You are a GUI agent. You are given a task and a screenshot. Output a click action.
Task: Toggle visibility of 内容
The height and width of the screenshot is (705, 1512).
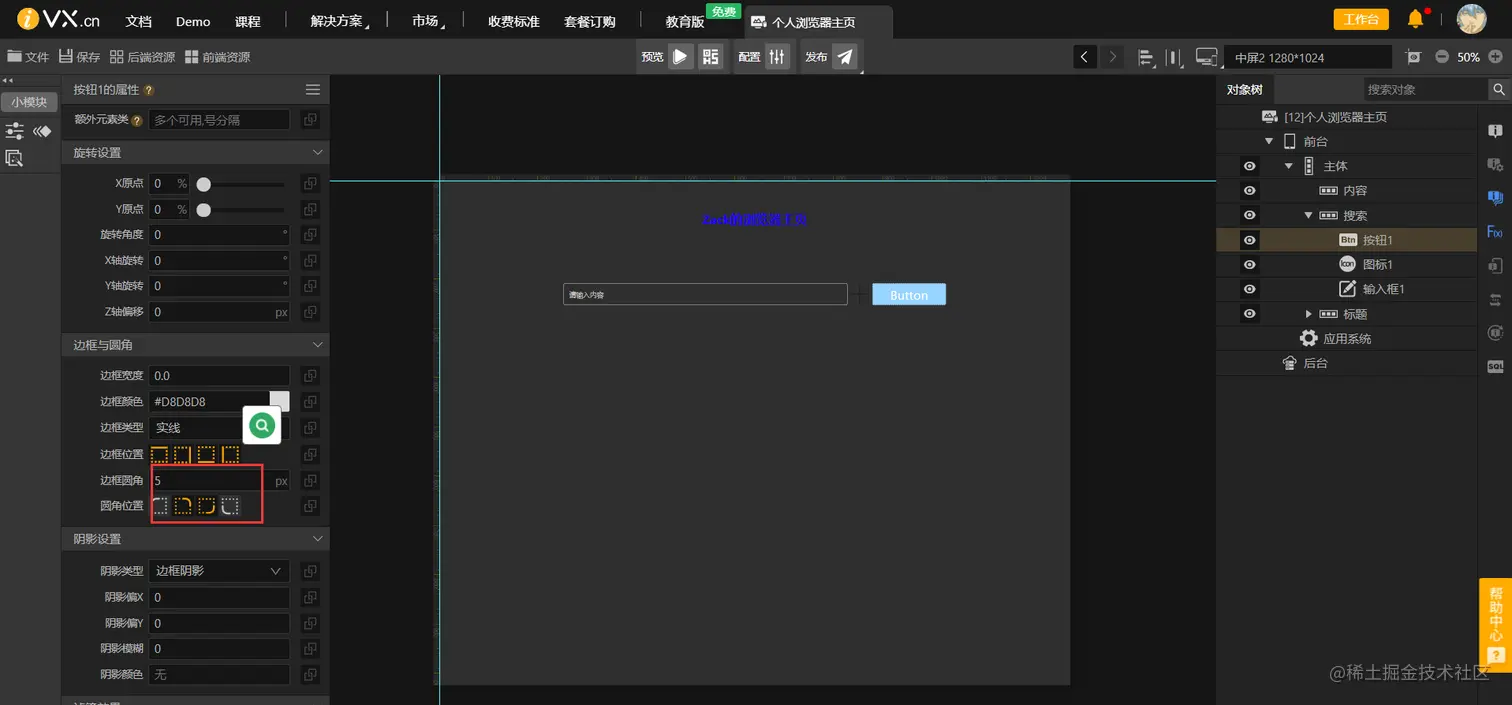click(x=1249, y=190)
